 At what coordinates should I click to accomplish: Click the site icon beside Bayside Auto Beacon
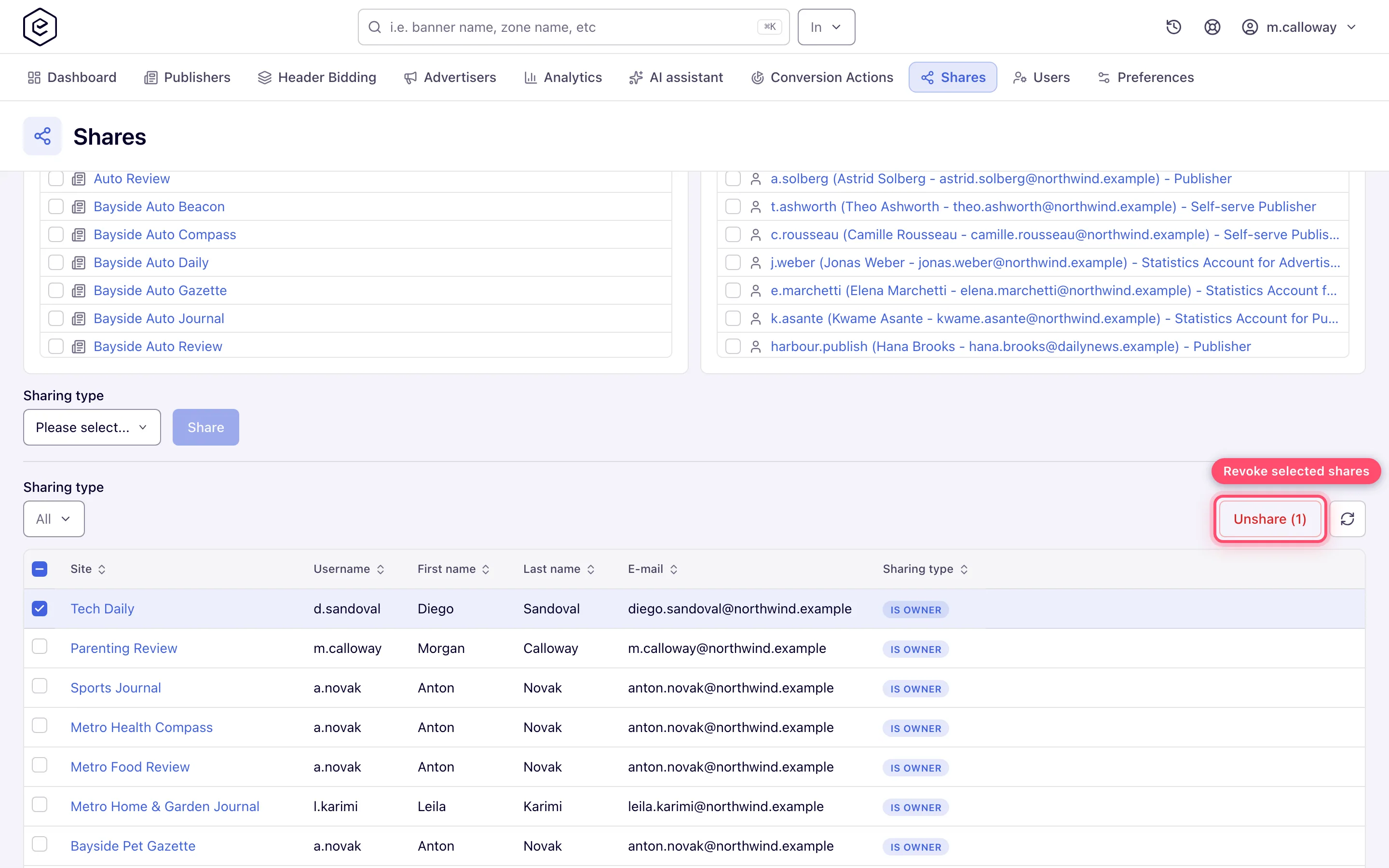coord(79,207)
